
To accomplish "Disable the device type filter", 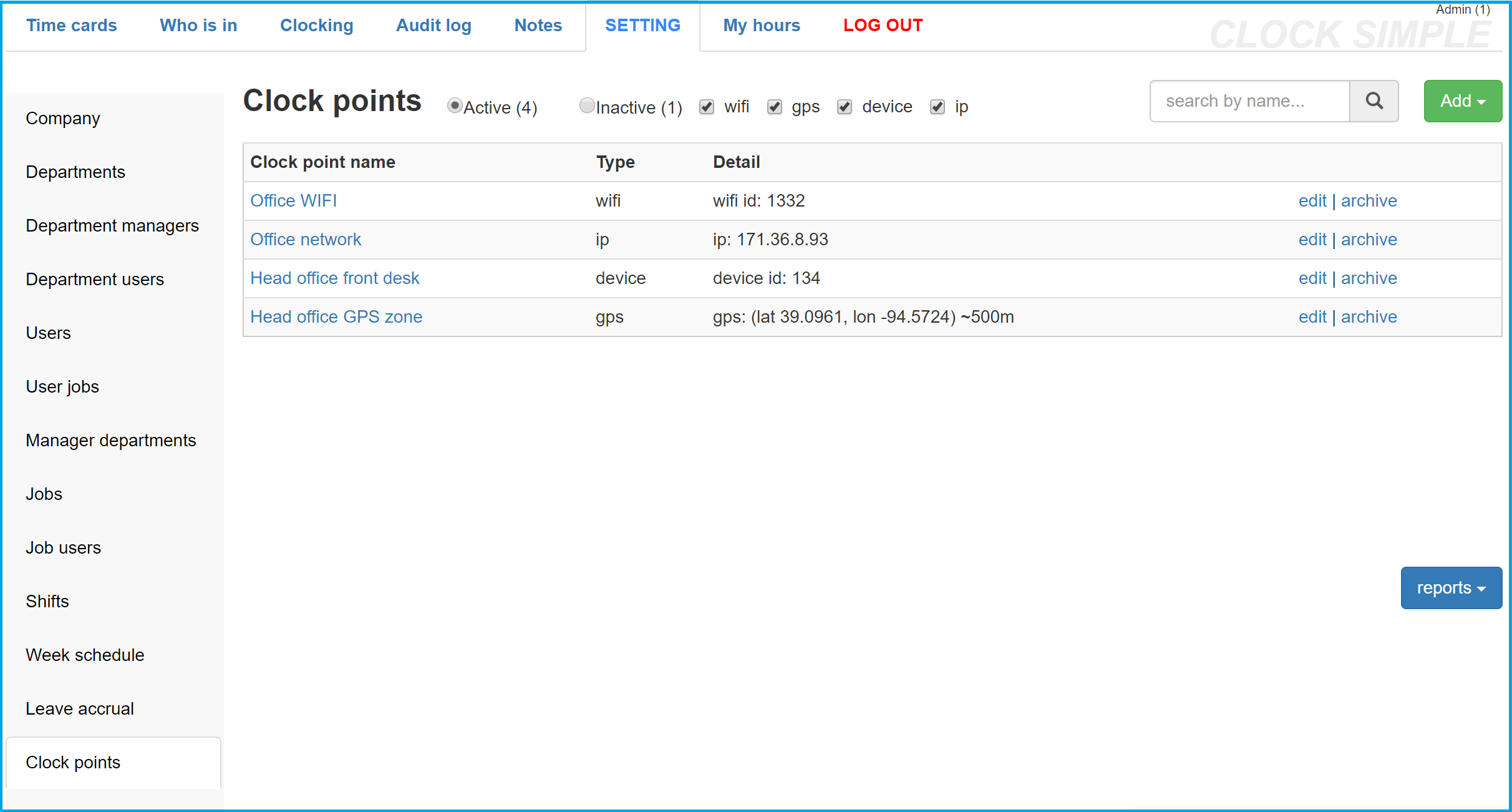I will point(845,107).
